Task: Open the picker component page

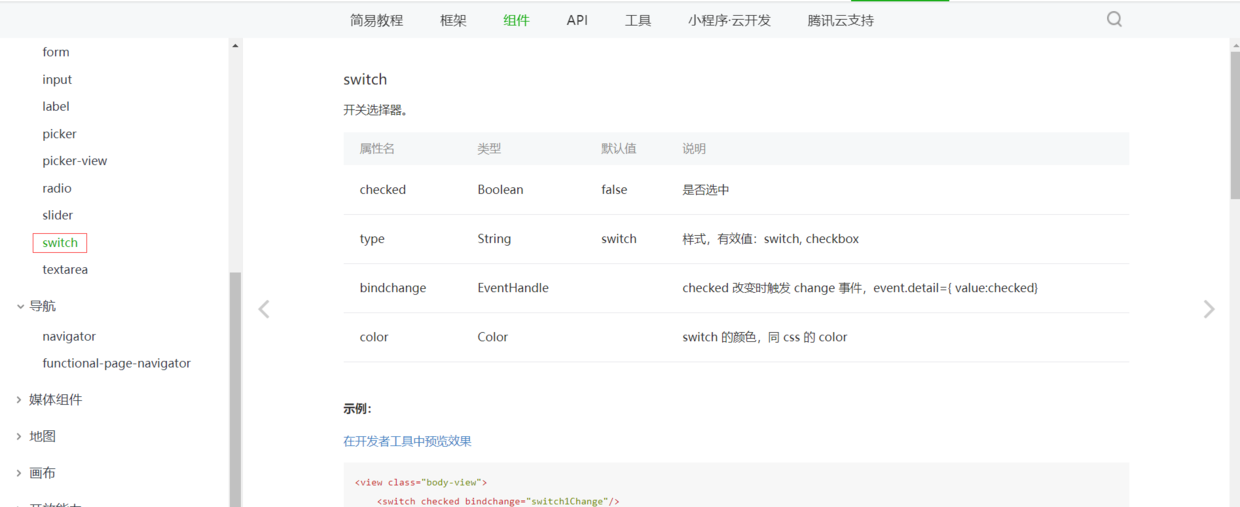Action: tap(59, 134)
